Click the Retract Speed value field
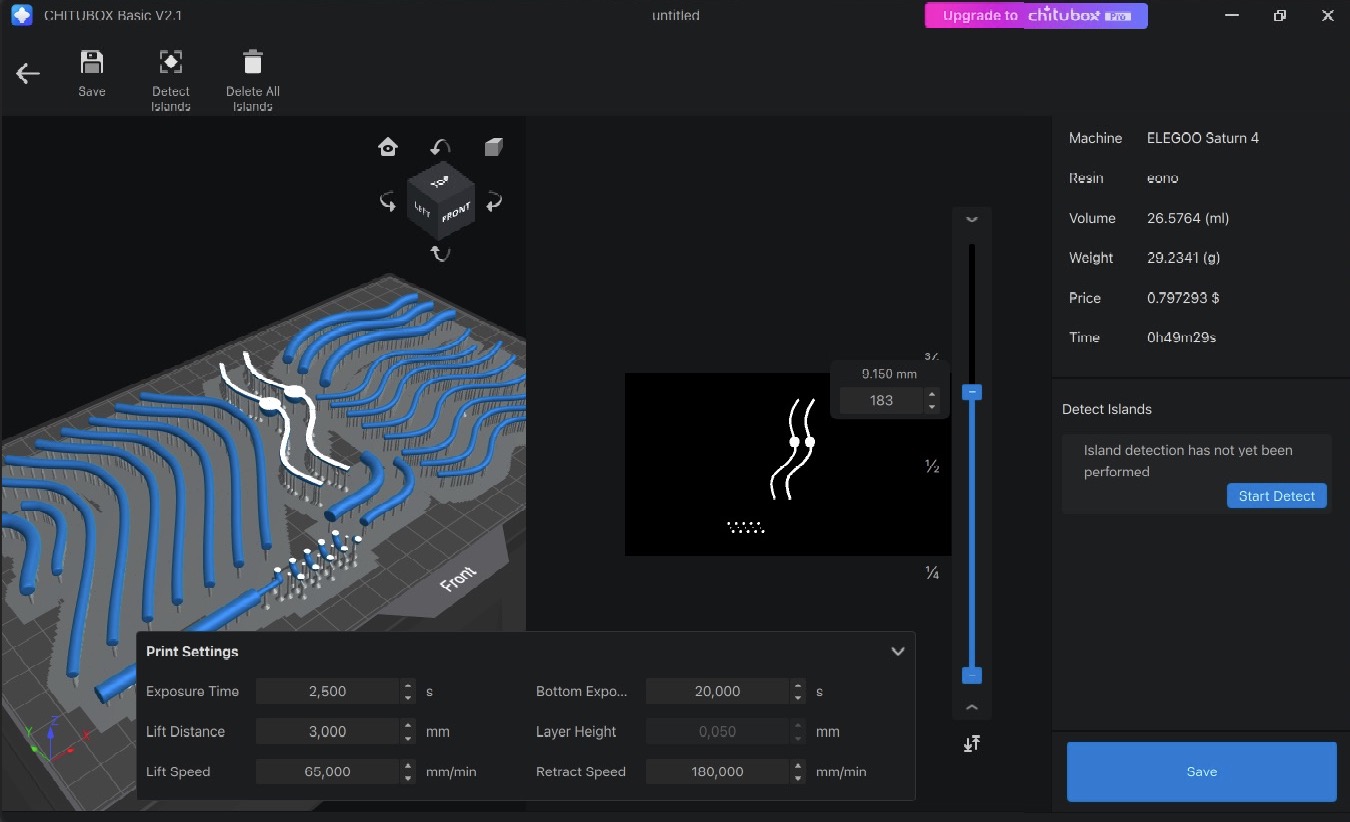The image size is (1350, 822). click(718, 772)
